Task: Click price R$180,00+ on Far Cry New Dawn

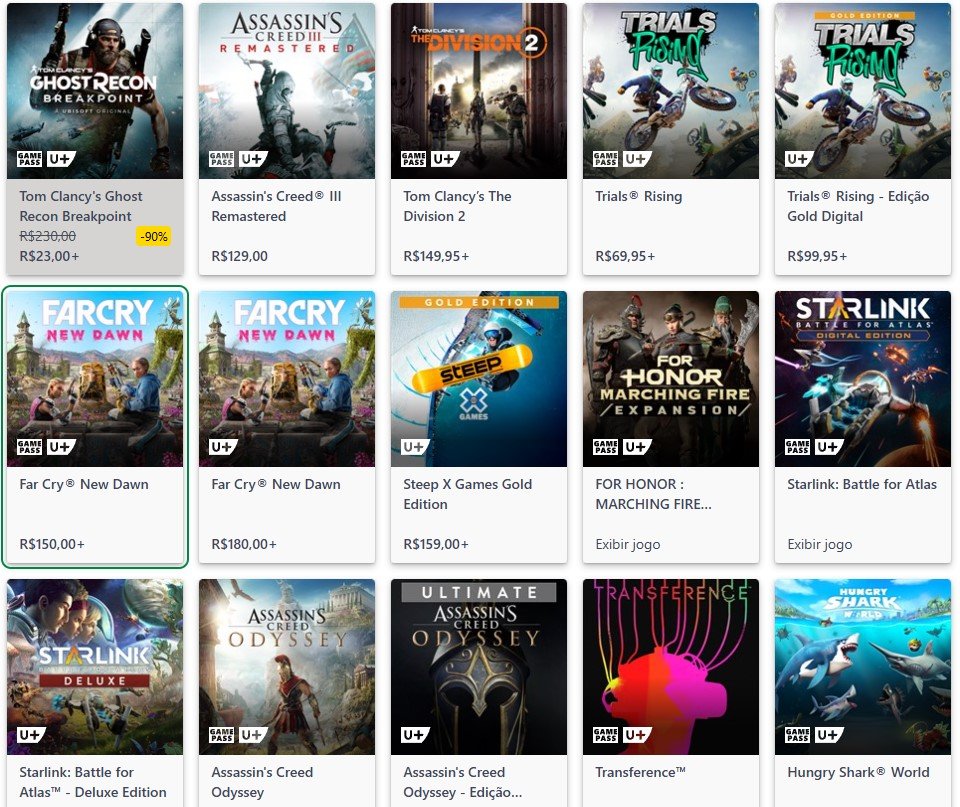Action: [x=244, y=544]
